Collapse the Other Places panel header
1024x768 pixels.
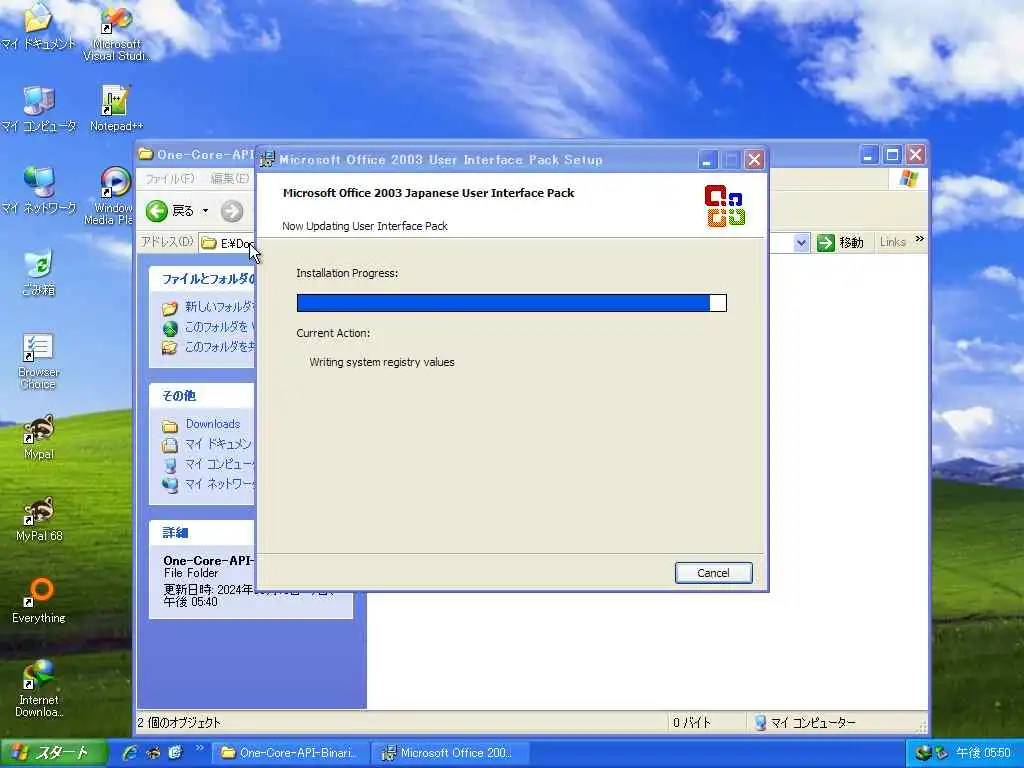pos(201,395)
